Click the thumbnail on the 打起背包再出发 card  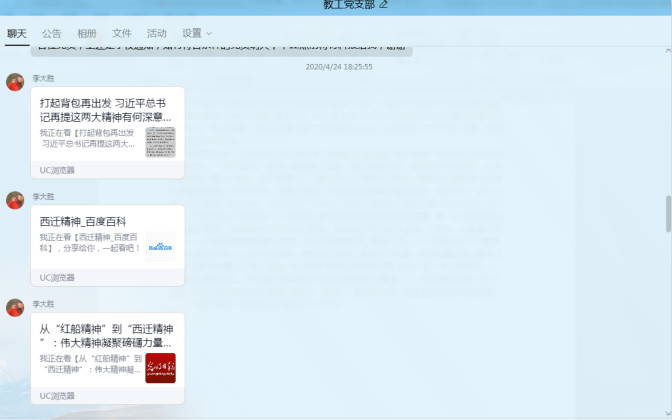pos(160,142)
